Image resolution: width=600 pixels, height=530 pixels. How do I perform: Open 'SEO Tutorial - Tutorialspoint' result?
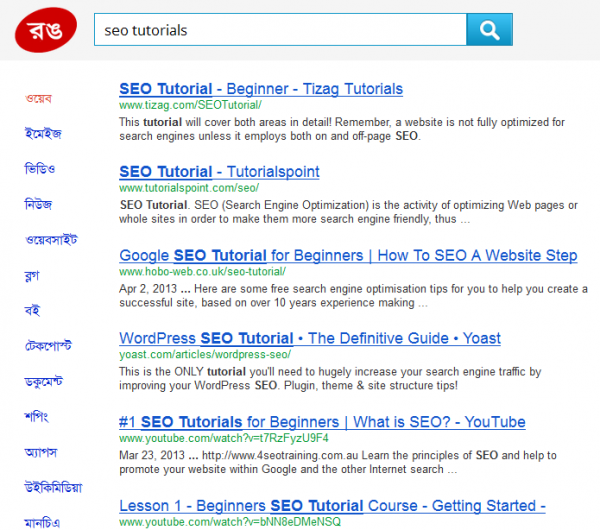[x=219, y=172]
